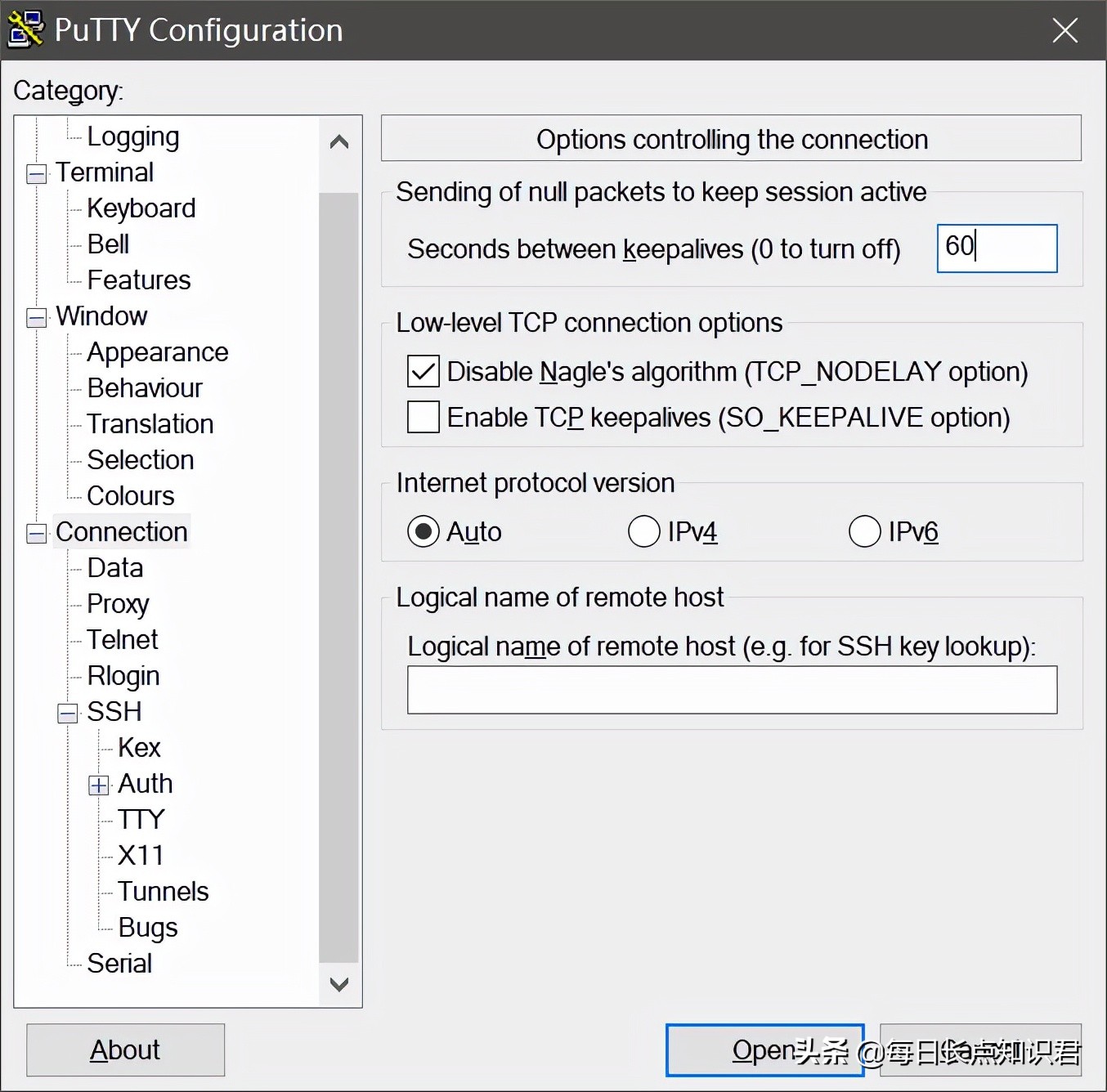Click the About button
Image resolution: width=1107 pixels, height=1092 pixels.
125,1049
